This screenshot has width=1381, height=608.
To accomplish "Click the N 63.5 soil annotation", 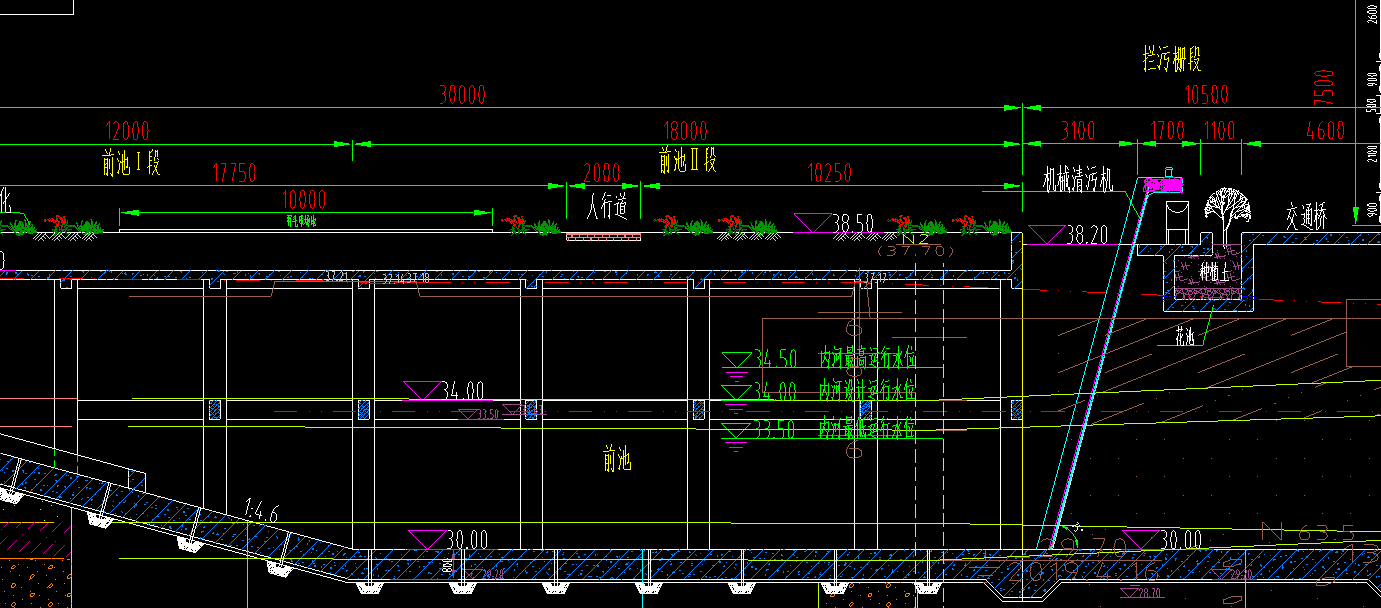I will [1307, 532].
